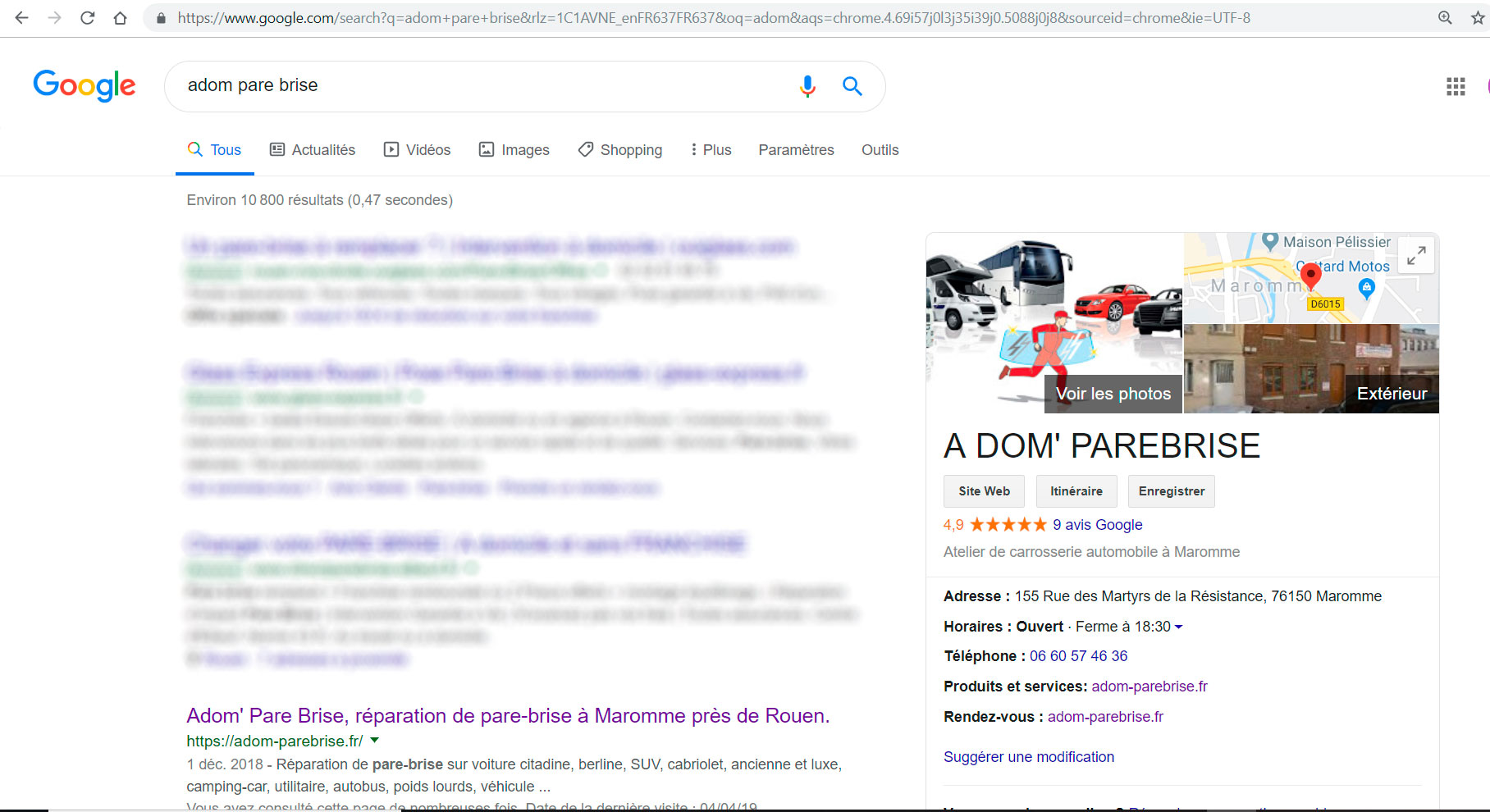Click the results count text Environ 10 800

319,200
